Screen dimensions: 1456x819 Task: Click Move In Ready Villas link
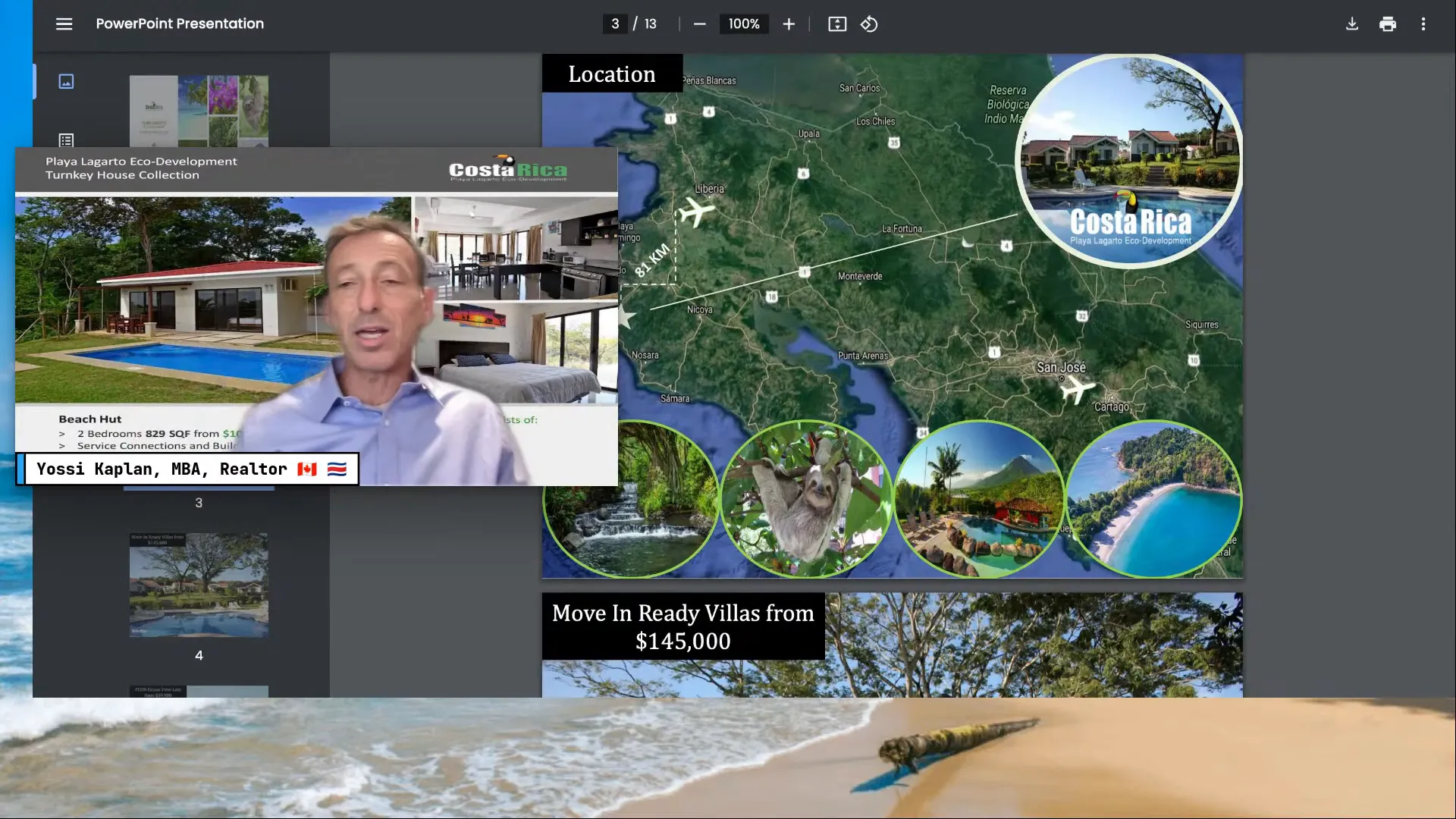(x=684, y=626)
